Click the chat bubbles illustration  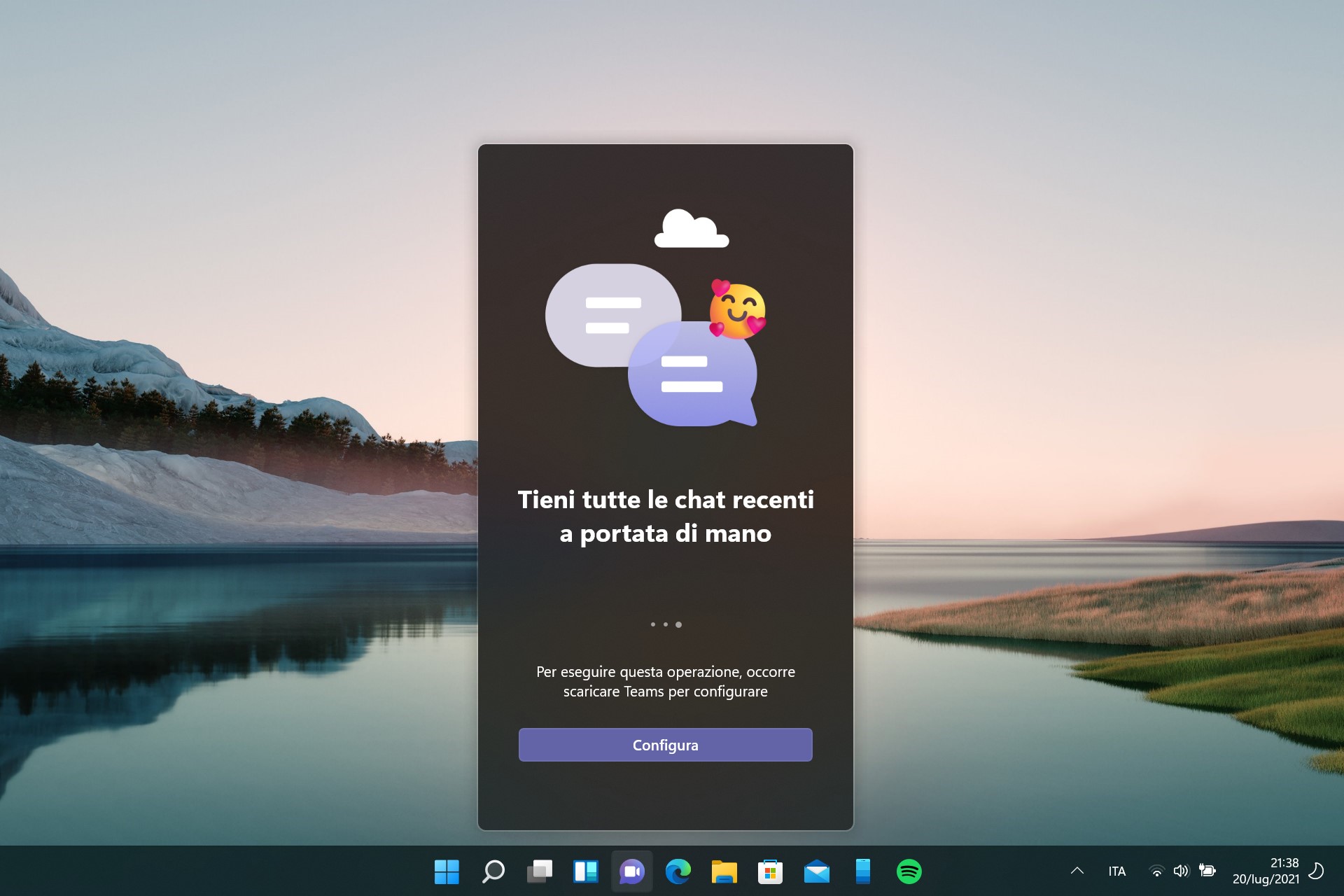point(655,344)
